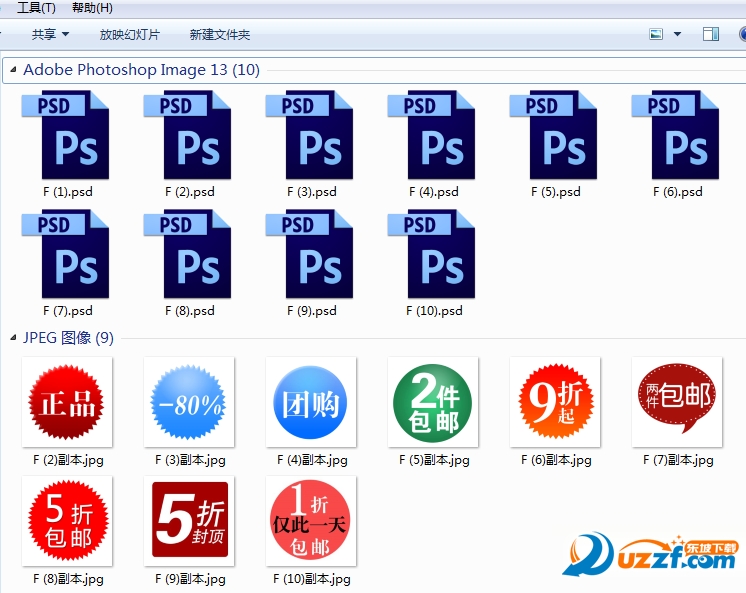
Task: Open the 工具(T) menu
Action: coord(36,8)
